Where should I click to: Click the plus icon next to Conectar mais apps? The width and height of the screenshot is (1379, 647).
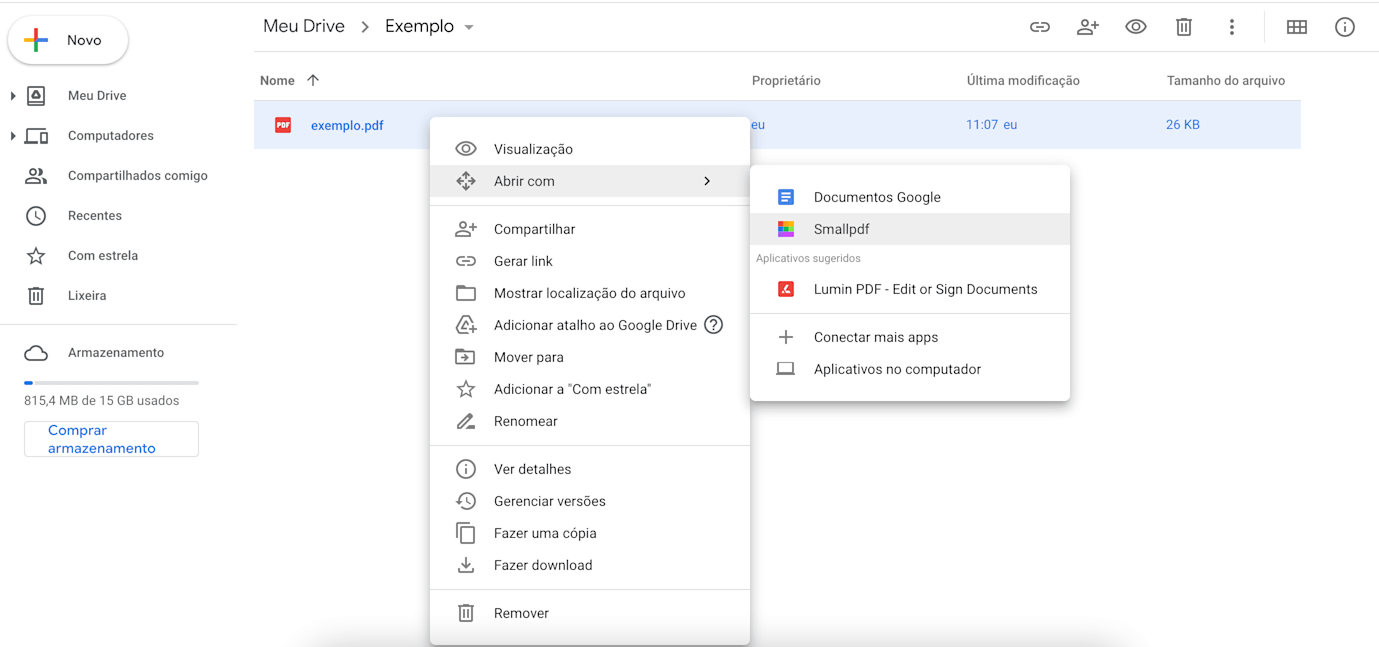(x=786, y=337)
